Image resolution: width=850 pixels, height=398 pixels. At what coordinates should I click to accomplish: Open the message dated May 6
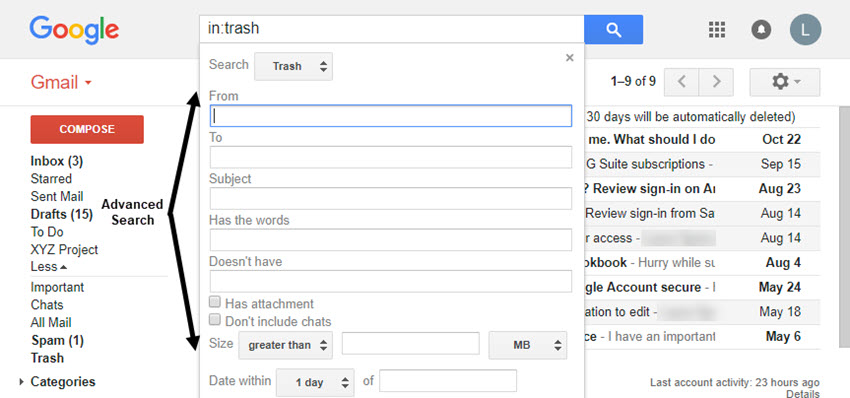[x=703, y=337]
